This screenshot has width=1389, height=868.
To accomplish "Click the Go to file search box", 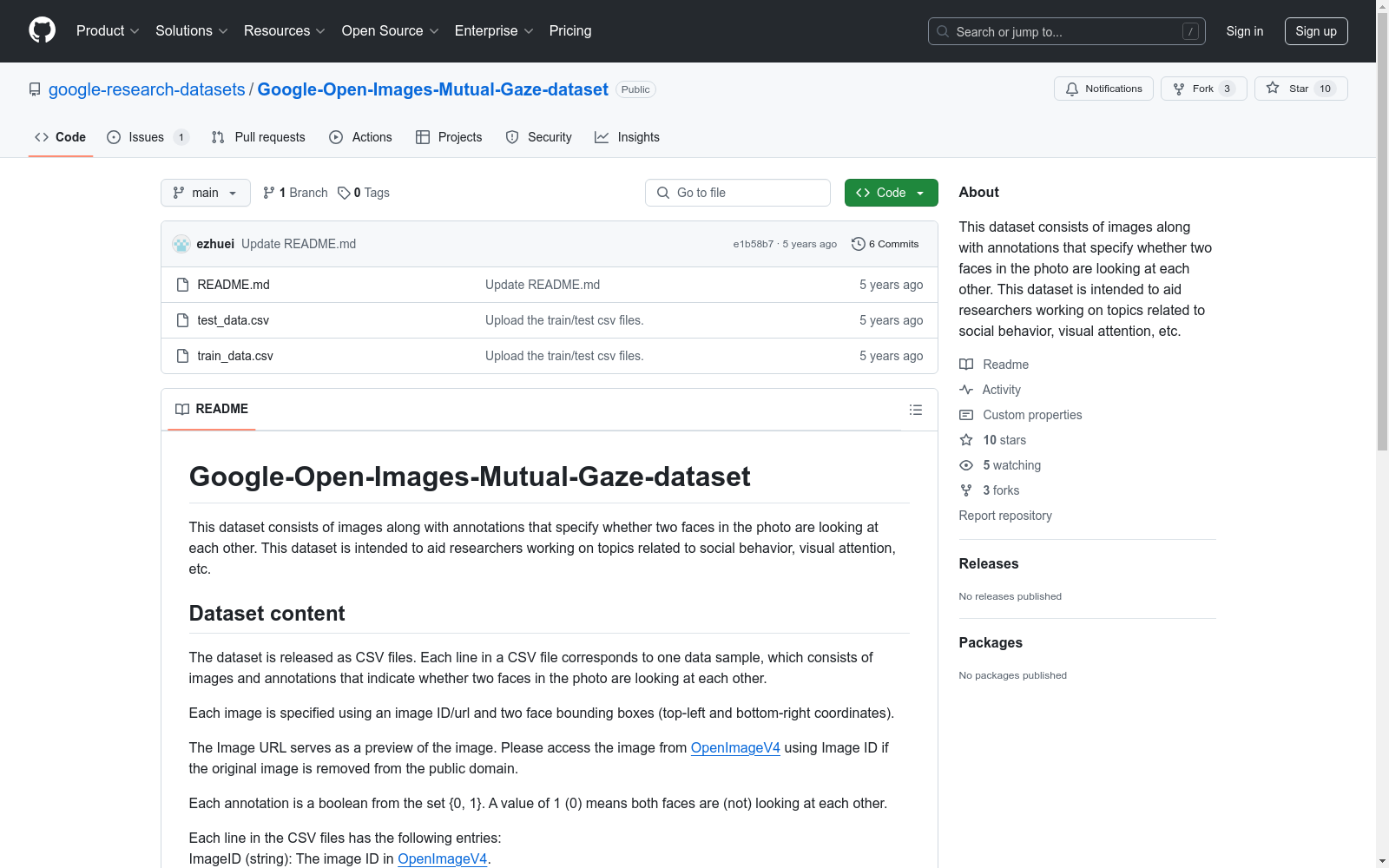I will pos(738,193).
